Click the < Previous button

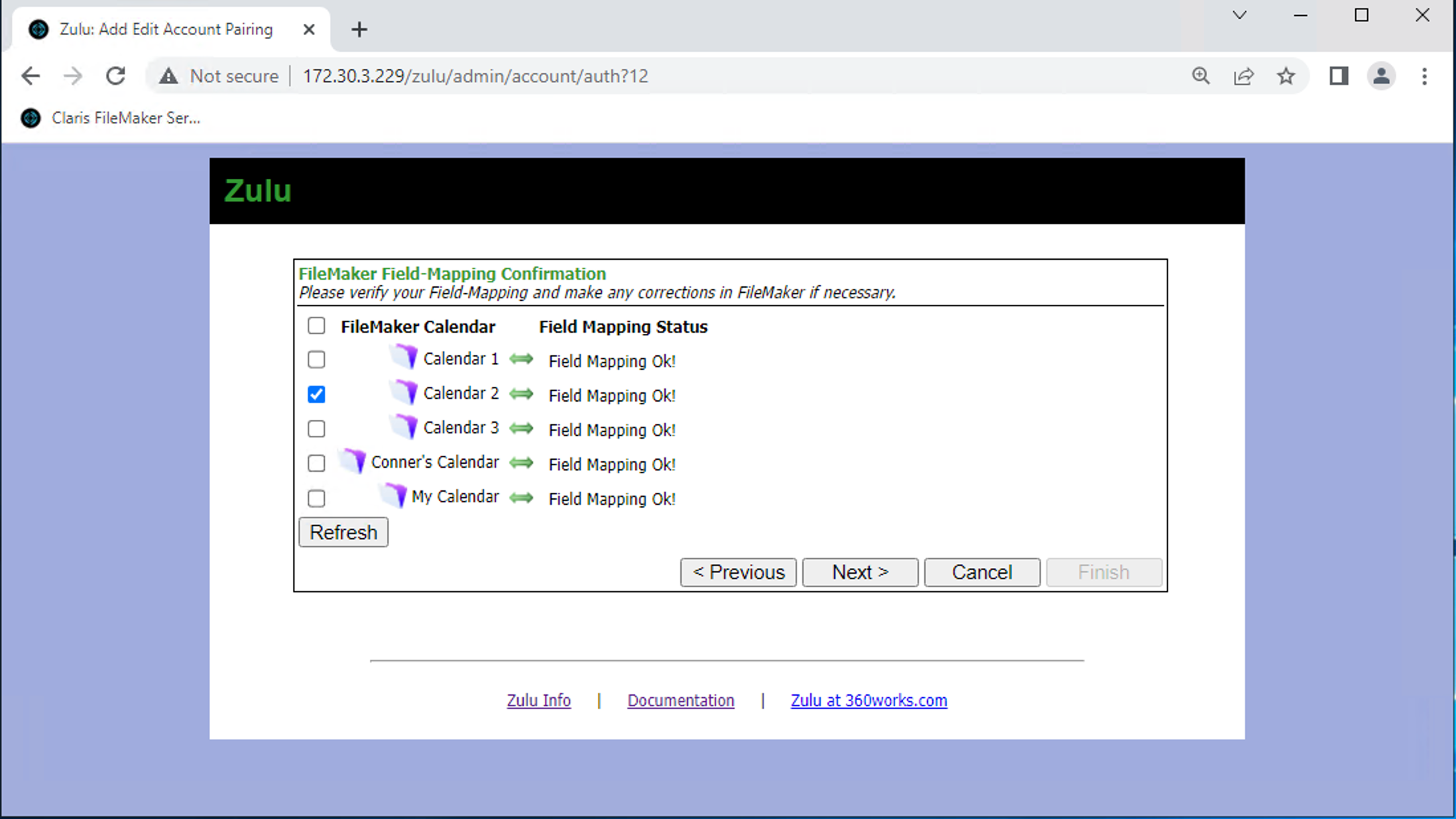pyautogui.click(x=738, y=572)
